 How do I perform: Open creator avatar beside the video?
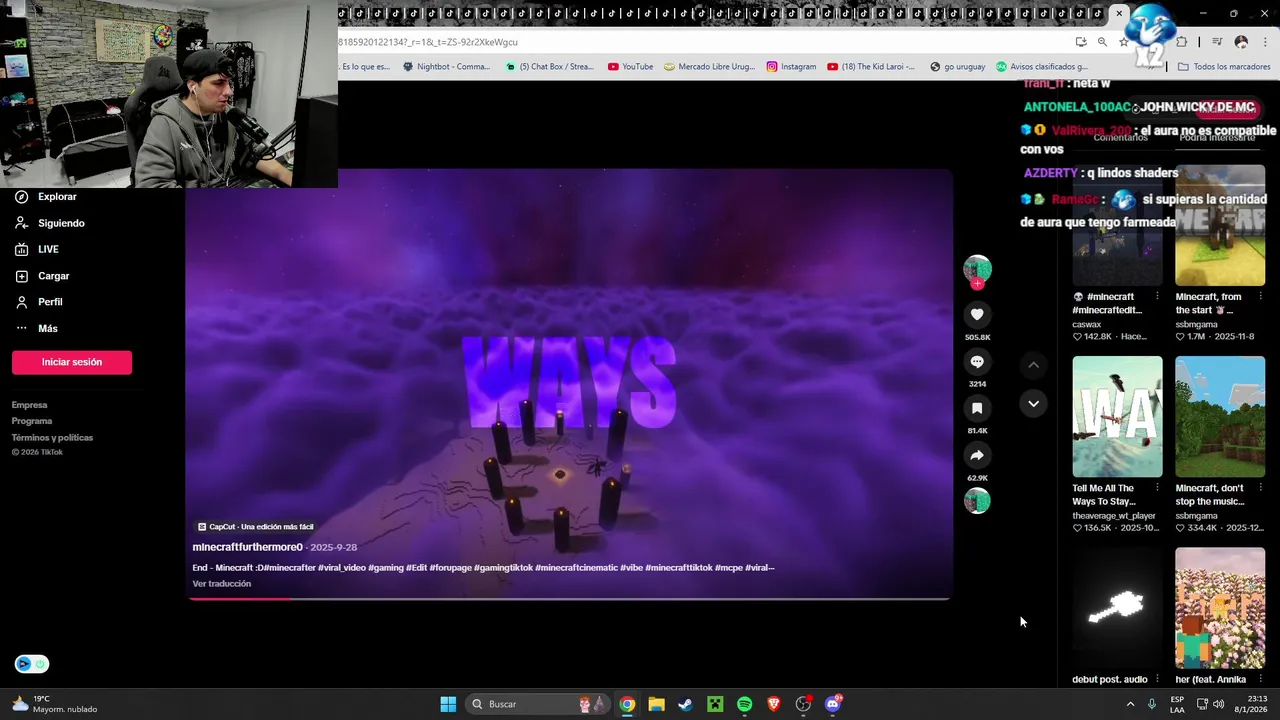pyautogui.click(x=977, y=268)
